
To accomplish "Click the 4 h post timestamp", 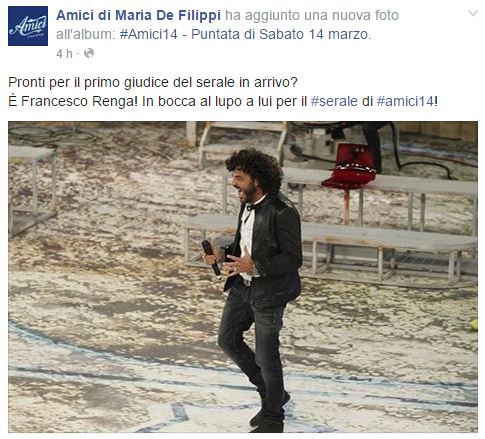I will pos(64,53).
